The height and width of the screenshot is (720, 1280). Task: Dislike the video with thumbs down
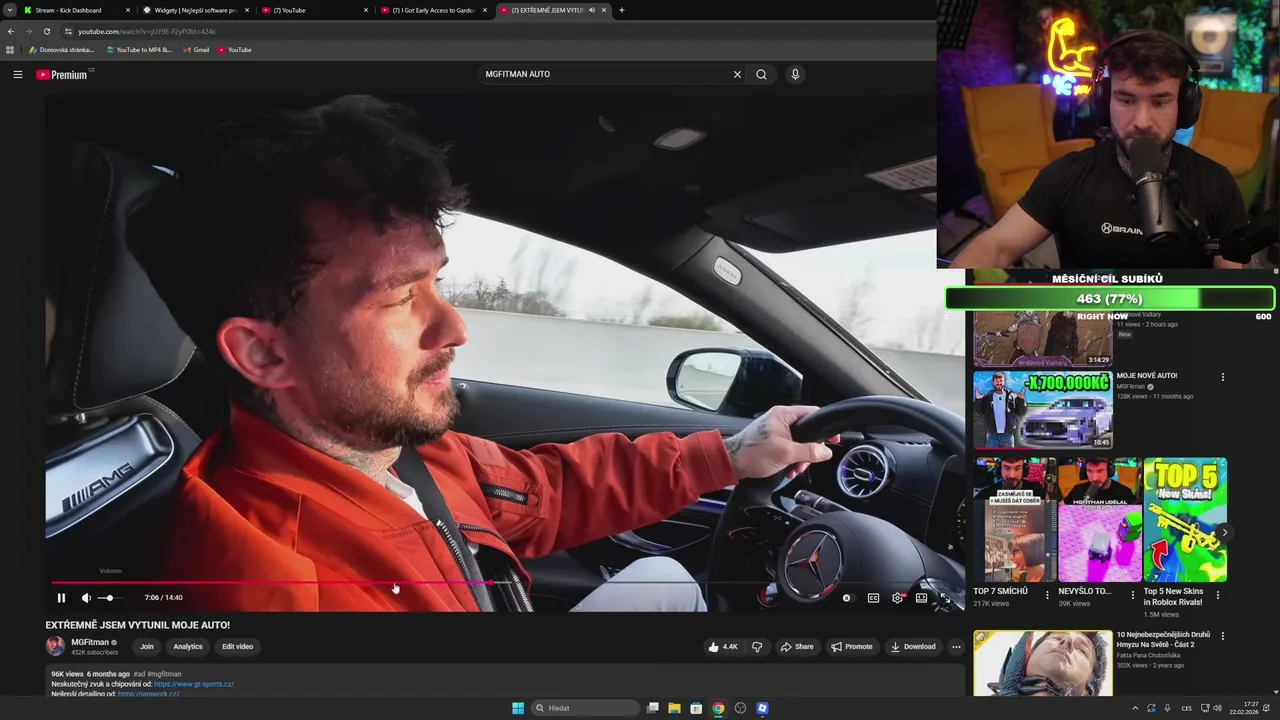pyautogui.click(x=757, y=647)
